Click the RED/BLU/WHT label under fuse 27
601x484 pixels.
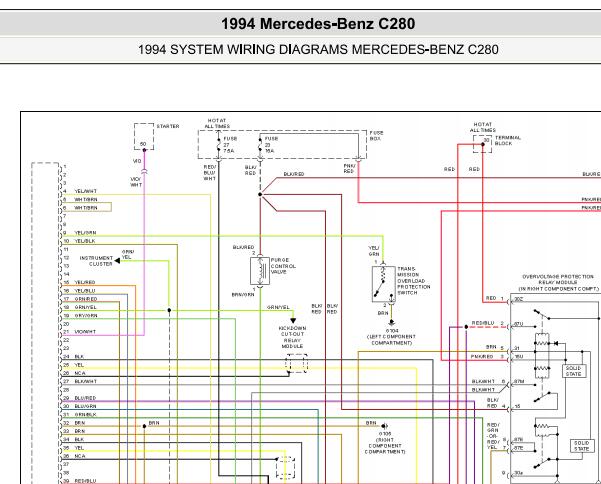coord(210,173)
